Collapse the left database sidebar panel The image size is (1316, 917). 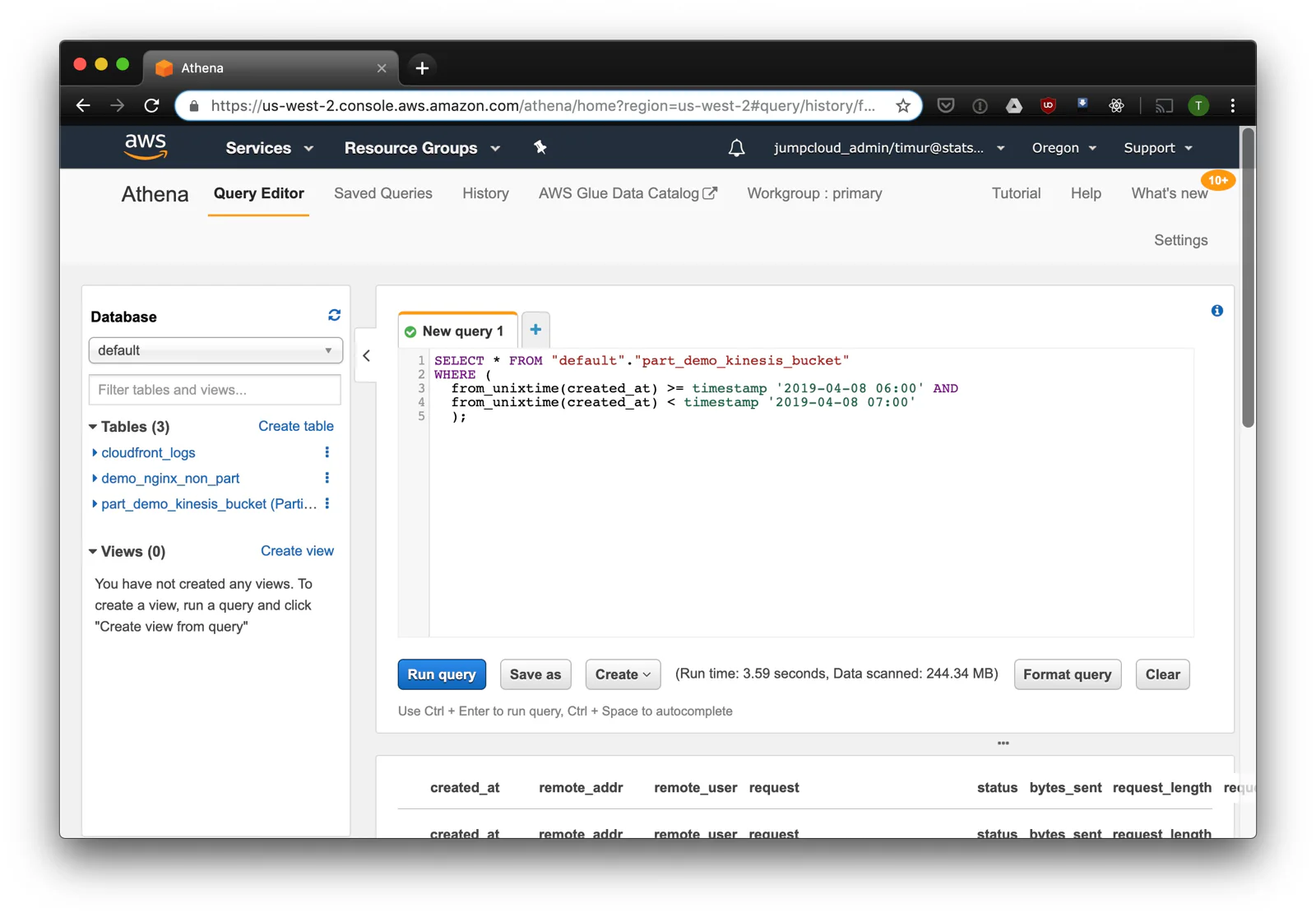tap(367, 356)
